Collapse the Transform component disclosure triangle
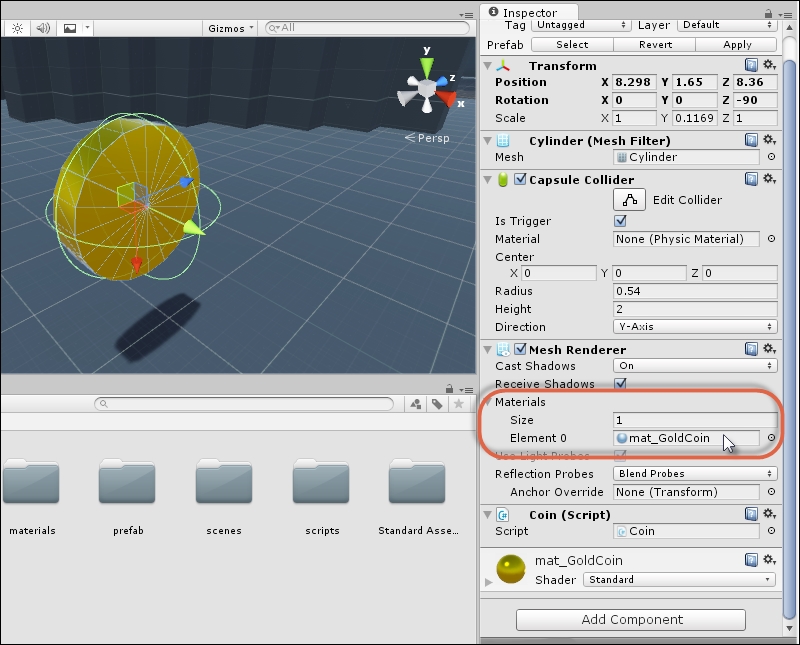Viewport: 800px width, 645px height. pos(487,65)
